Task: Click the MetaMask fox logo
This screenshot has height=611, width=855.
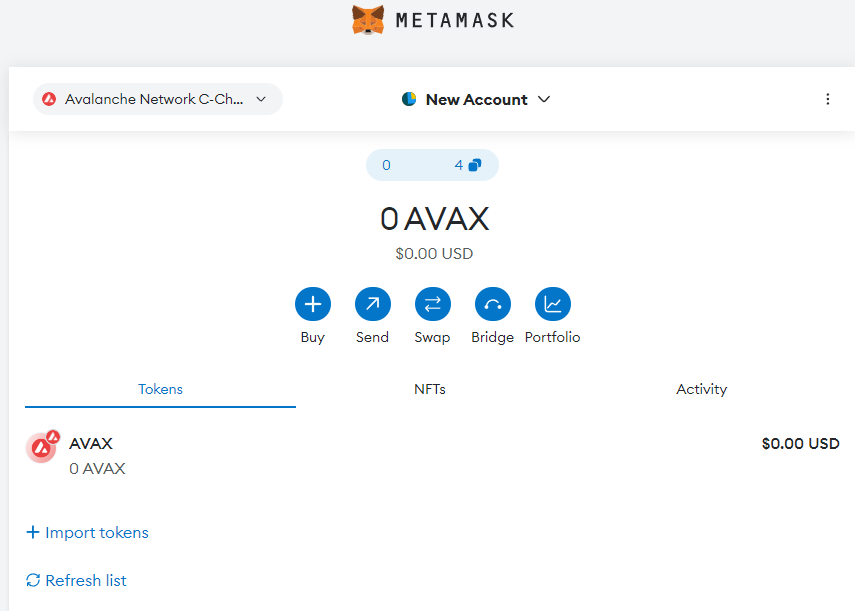Action: point(368,20)
